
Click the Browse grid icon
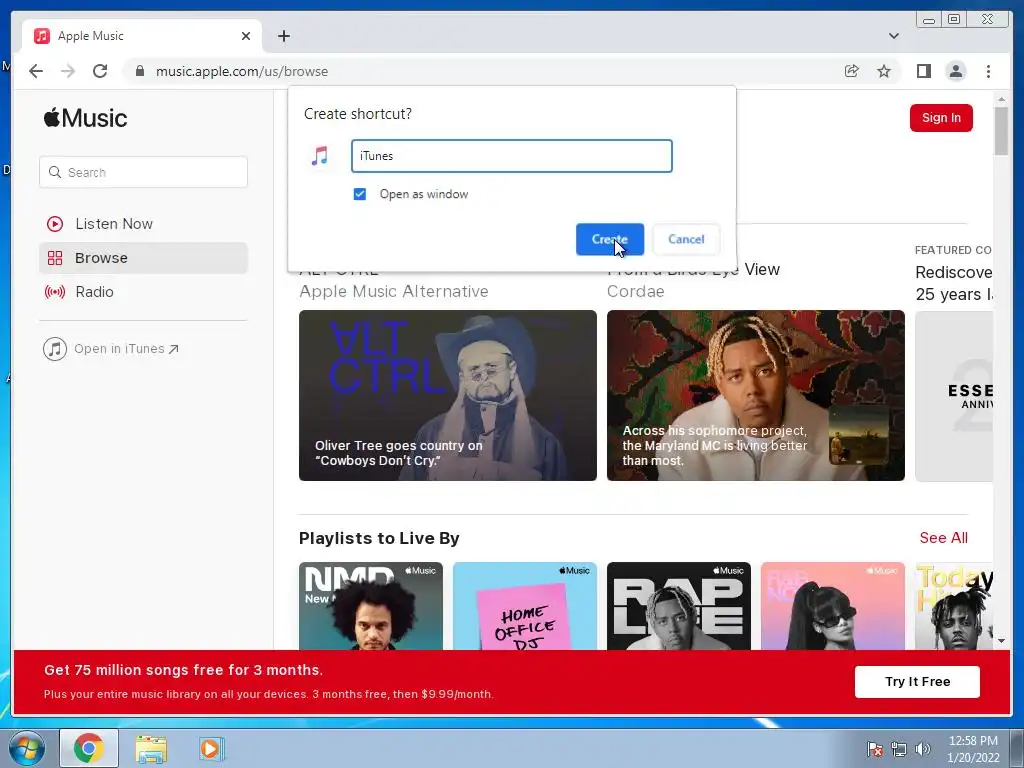(55, 258)
